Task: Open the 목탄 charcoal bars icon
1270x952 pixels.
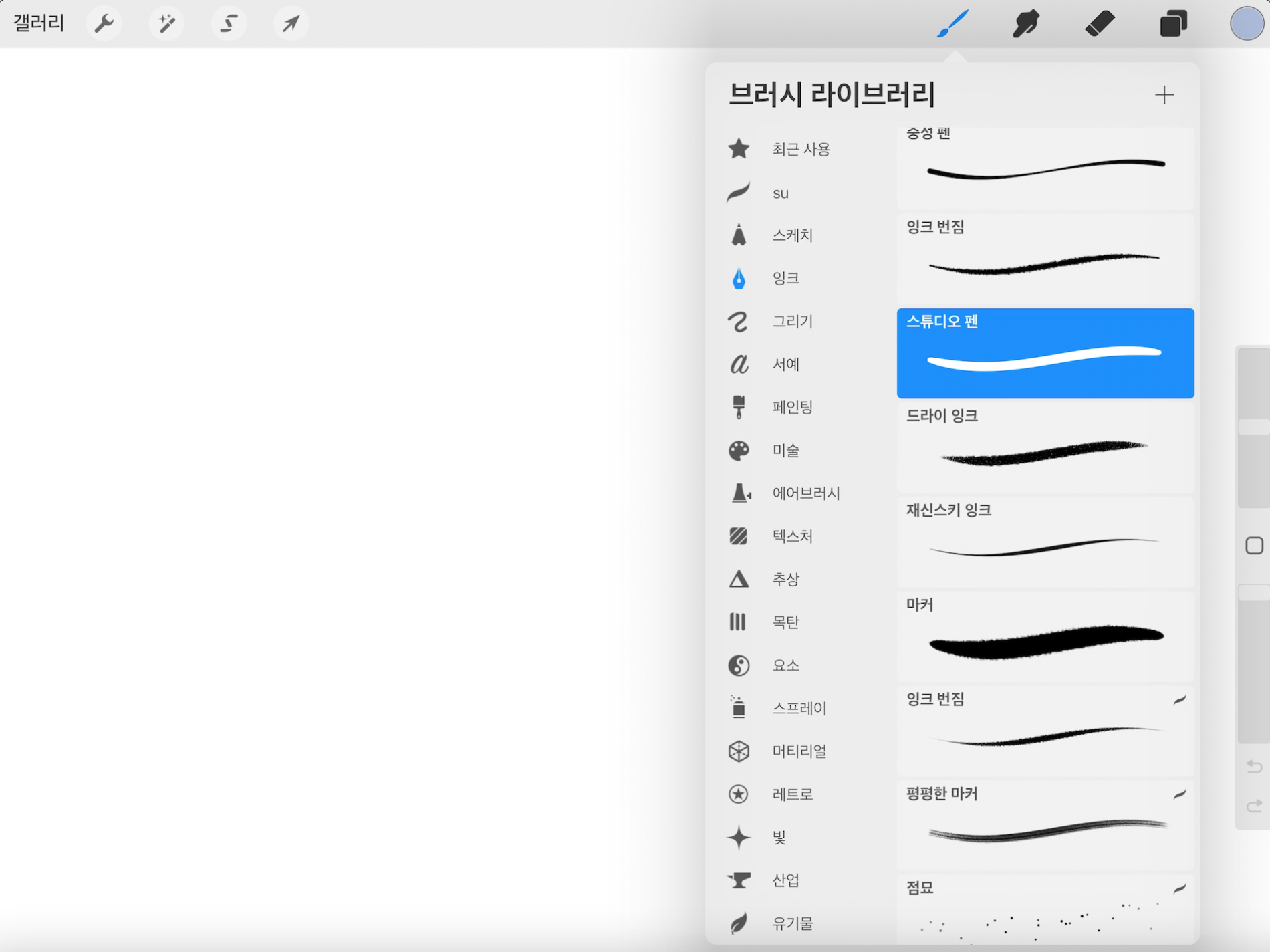Action: coord(738,622)
